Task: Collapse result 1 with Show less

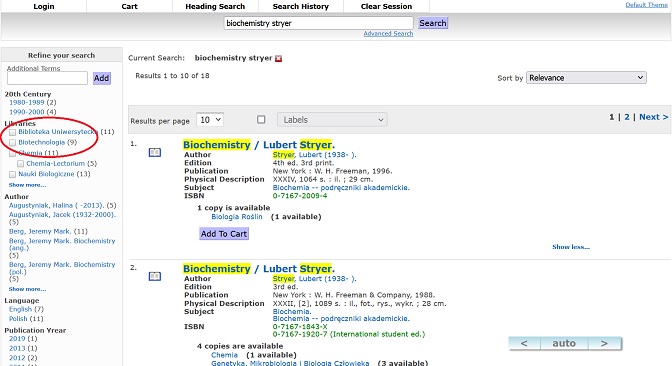Action: point(571,247)
